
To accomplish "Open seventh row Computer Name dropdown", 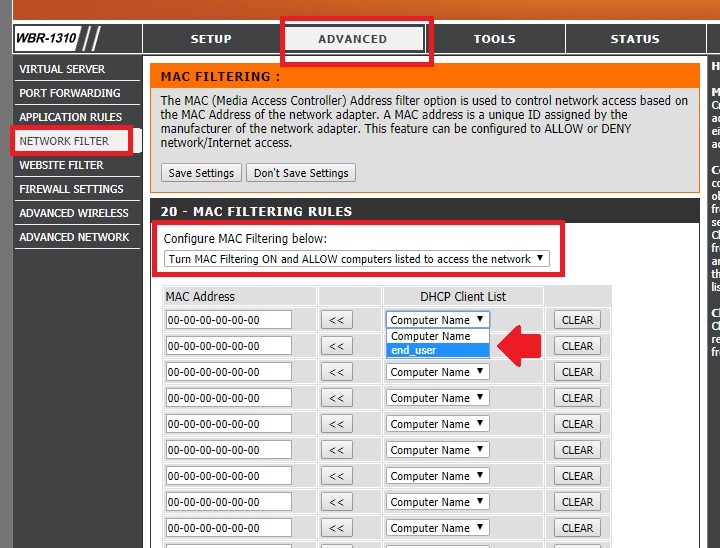I will click(x=438, y=476).
